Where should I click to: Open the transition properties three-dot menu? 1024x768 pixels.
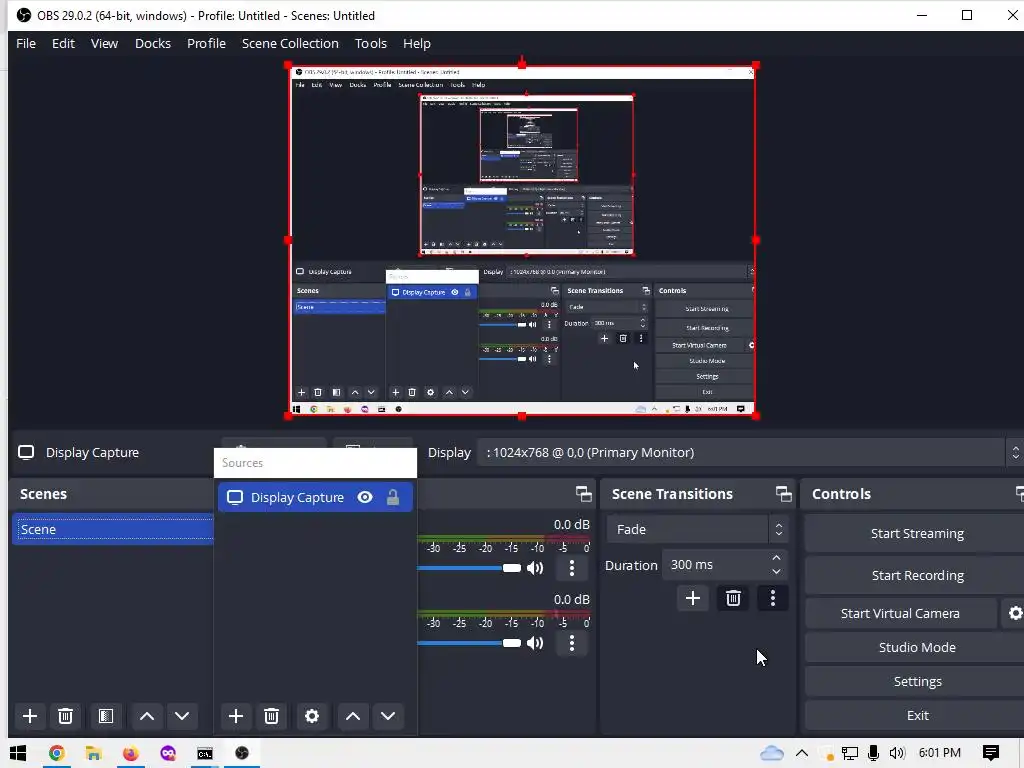coord(773,598)
